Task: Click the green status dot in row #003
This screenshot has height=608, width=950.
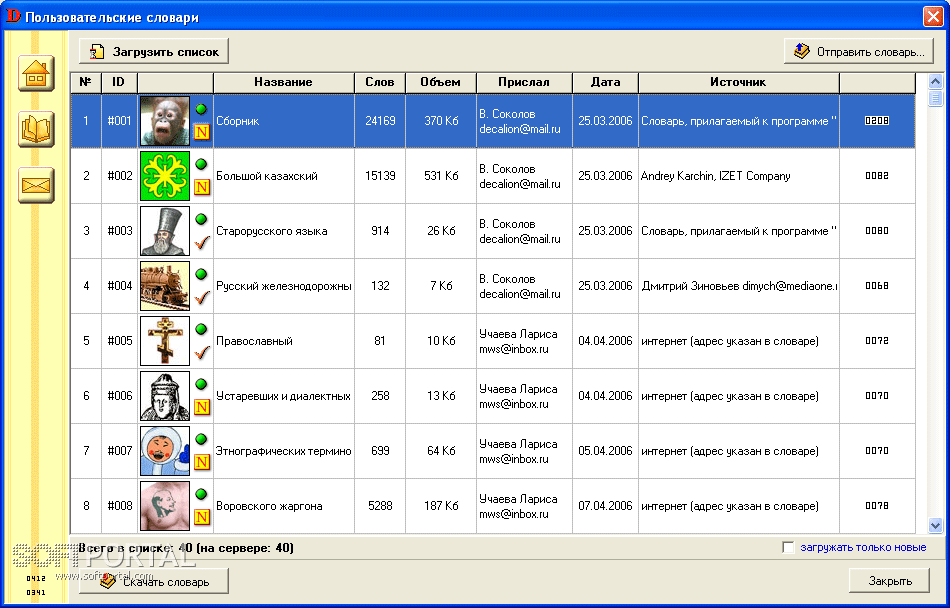Action: pos(202,219)
